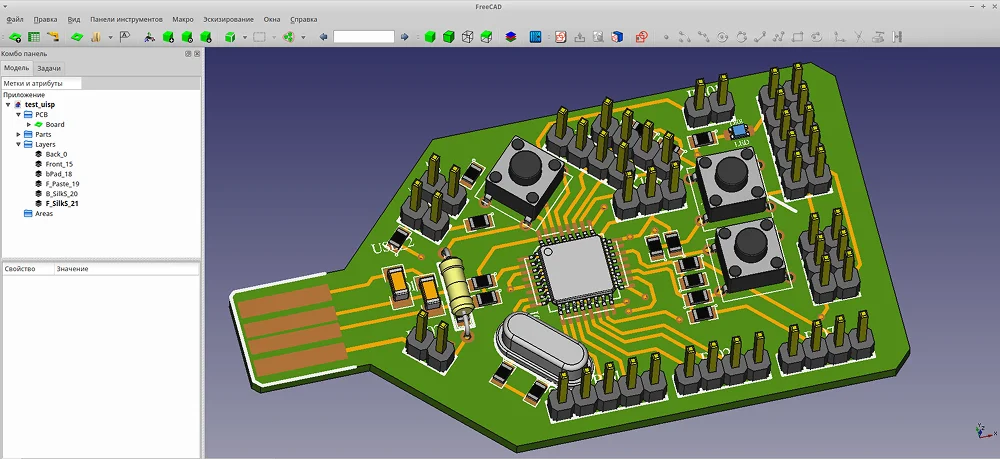Screen dimensions: 1000x459
Task: Open the Эскизирование menu
Action: 228,19
